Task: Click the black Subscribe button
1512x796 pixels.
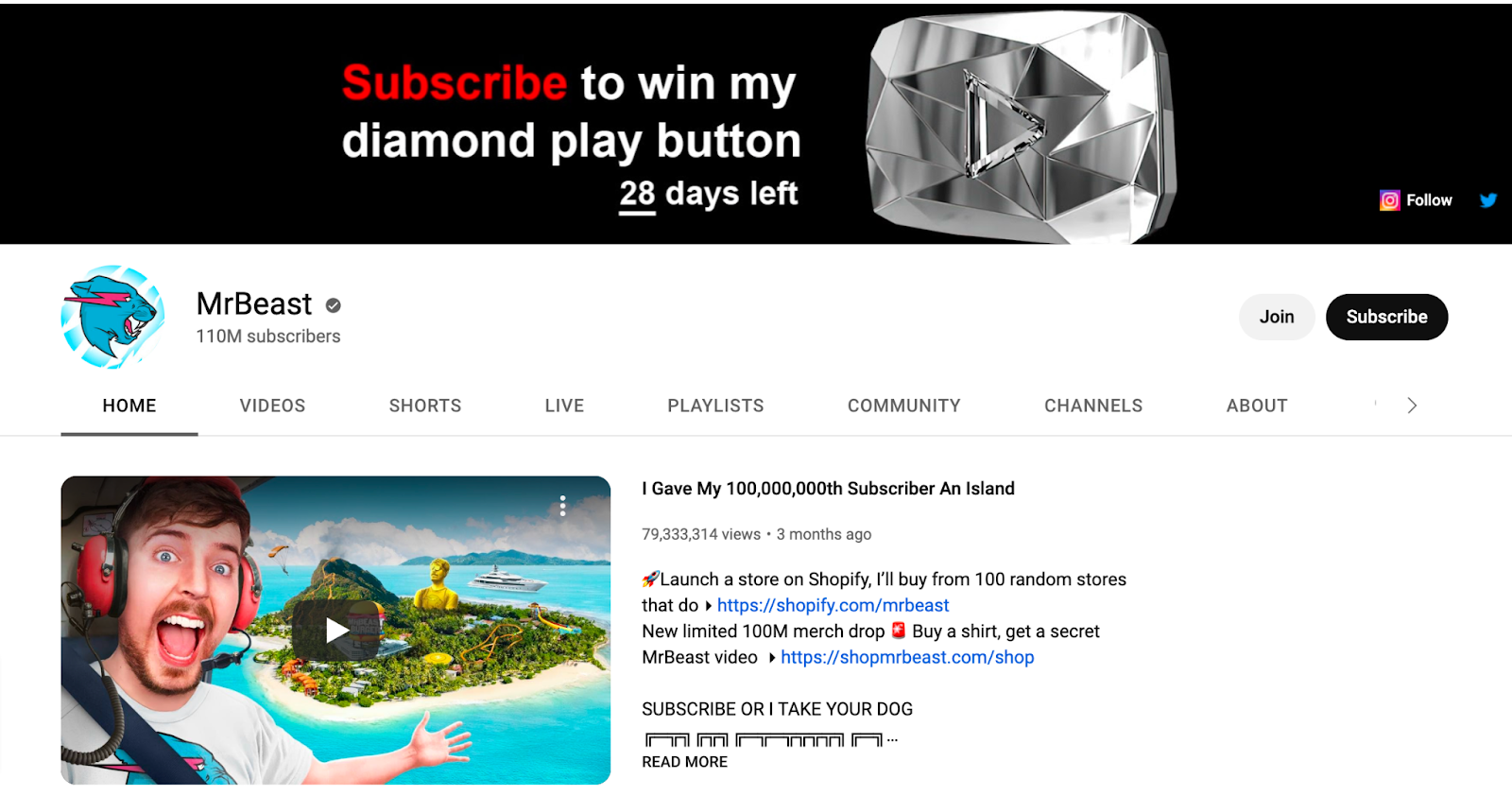Action: coord(1386,317)
